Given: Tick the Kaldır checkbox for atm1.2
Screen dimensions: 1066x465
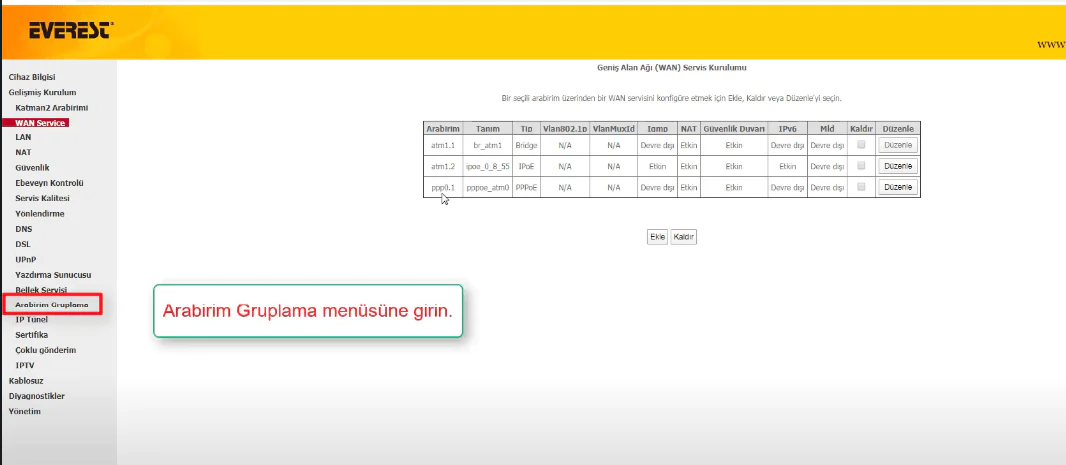Looking at the screenshot, I should point(861,165).
